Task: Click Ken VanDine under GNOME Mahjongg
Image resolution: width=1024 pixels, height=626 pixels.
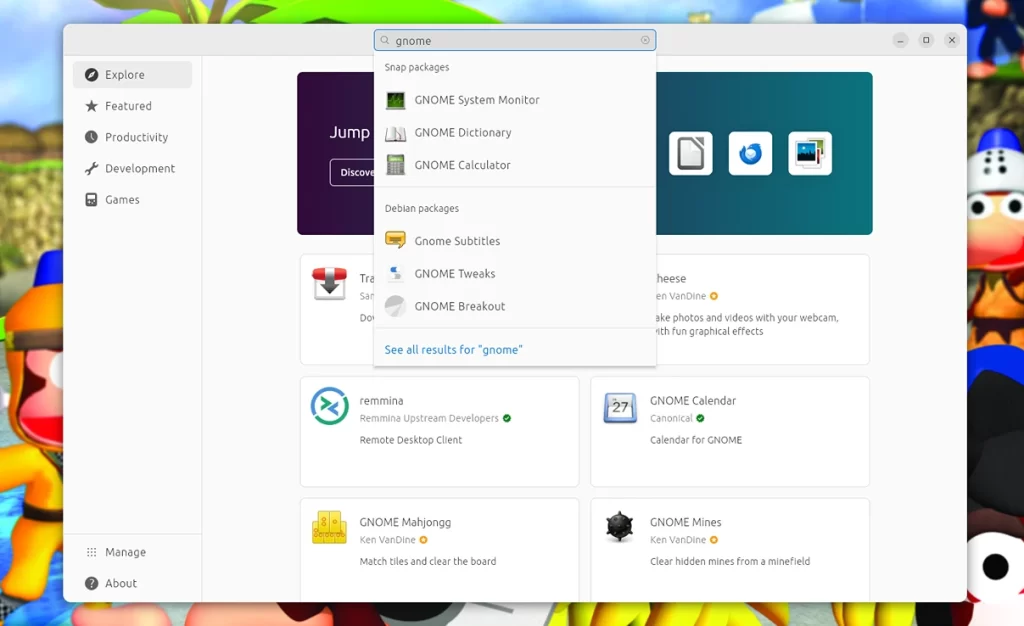Action: [387, 540]
